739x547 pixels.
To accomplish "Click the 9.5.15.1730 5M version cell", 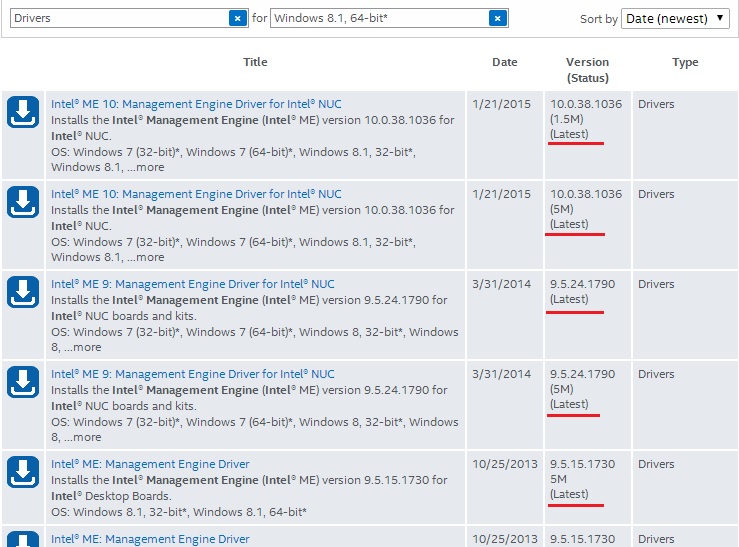I will click(x=587, y=487).
